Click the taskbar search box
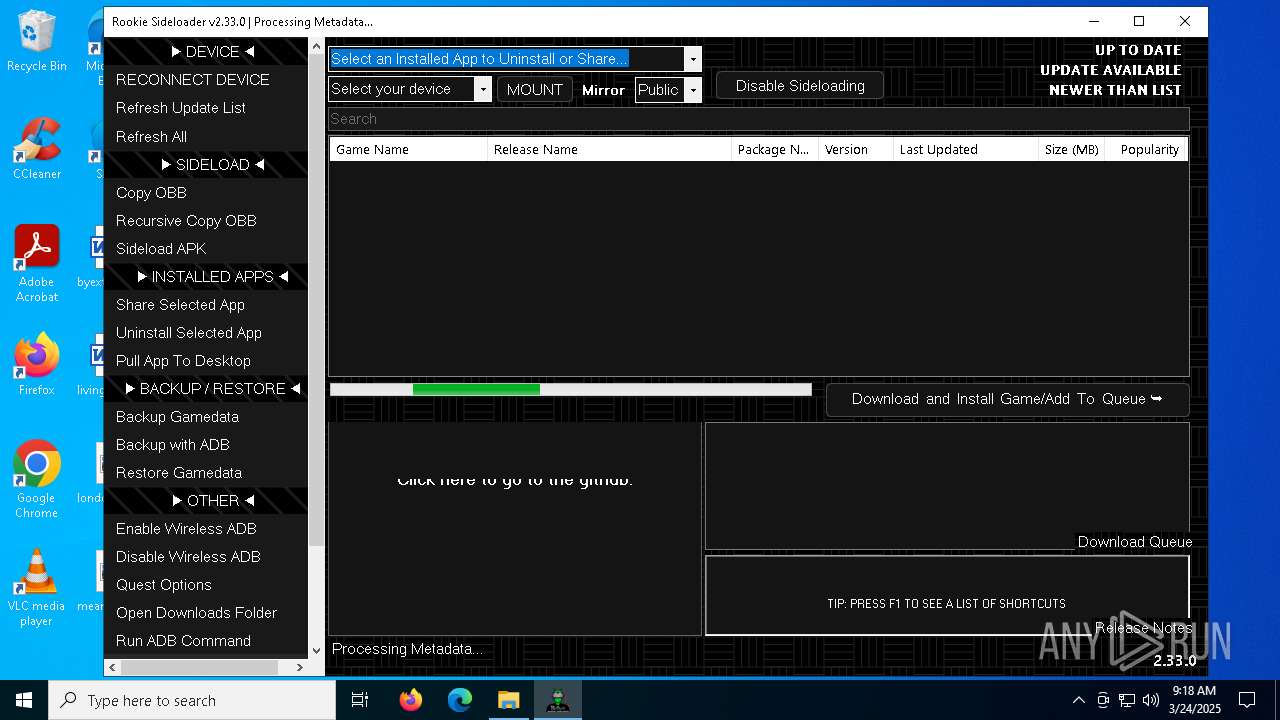 point(192,700)
